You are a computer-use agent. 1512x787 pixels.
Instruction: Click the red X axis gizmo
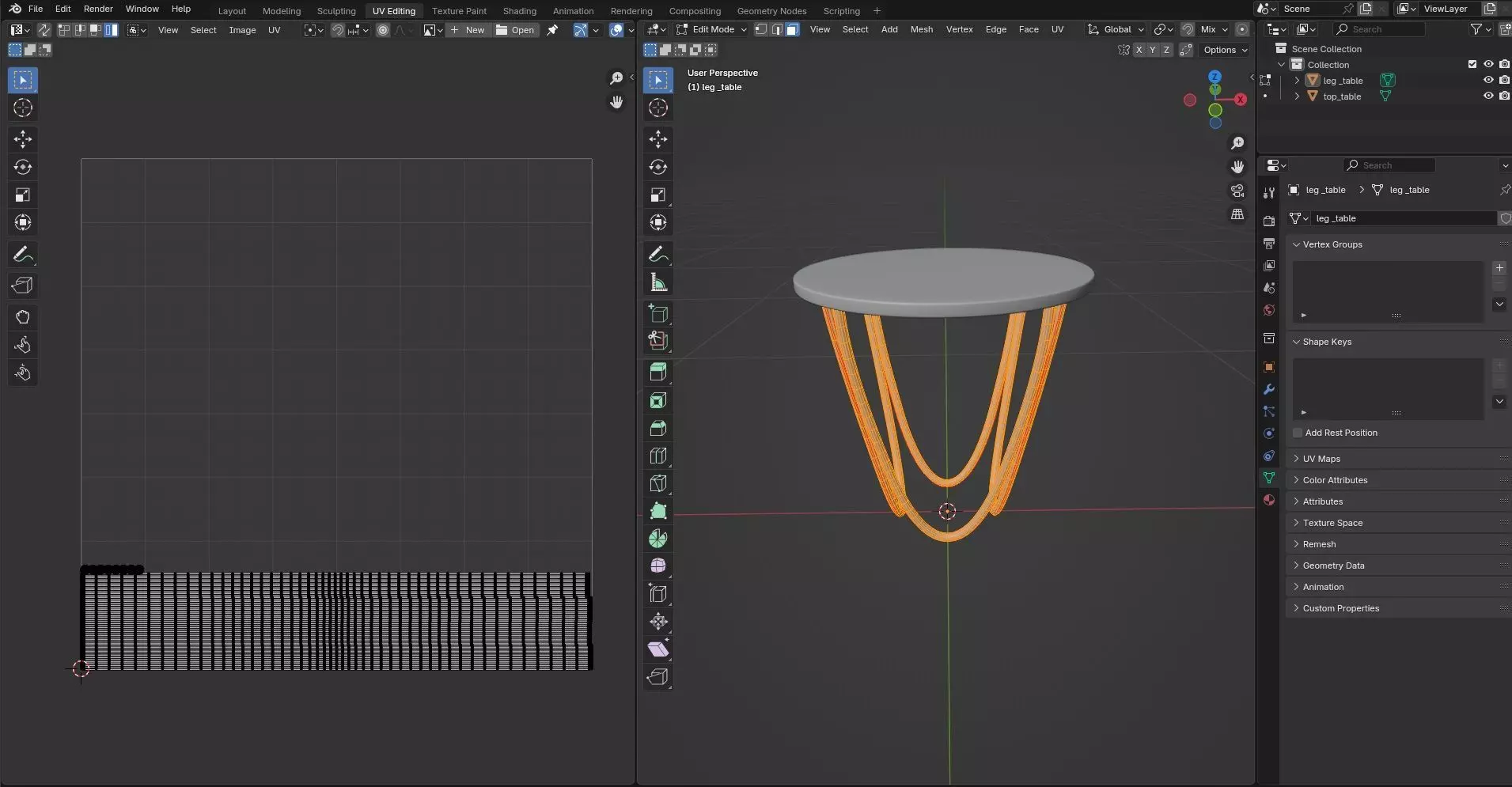point(1241,100)
